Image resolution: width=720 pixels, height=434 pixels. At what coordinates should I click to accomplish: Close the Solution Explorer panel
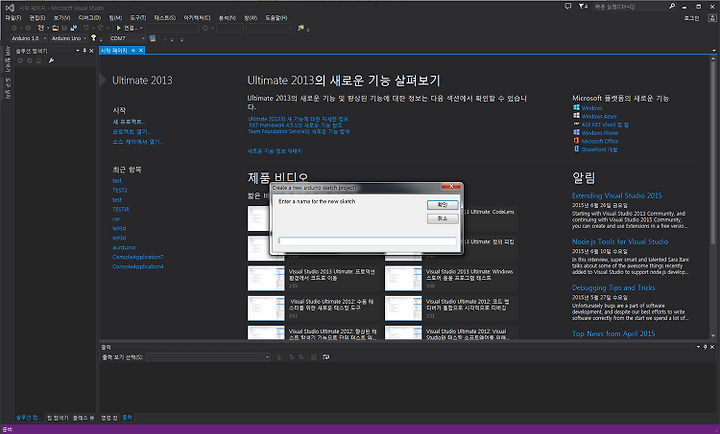click(x=91, y=51)
